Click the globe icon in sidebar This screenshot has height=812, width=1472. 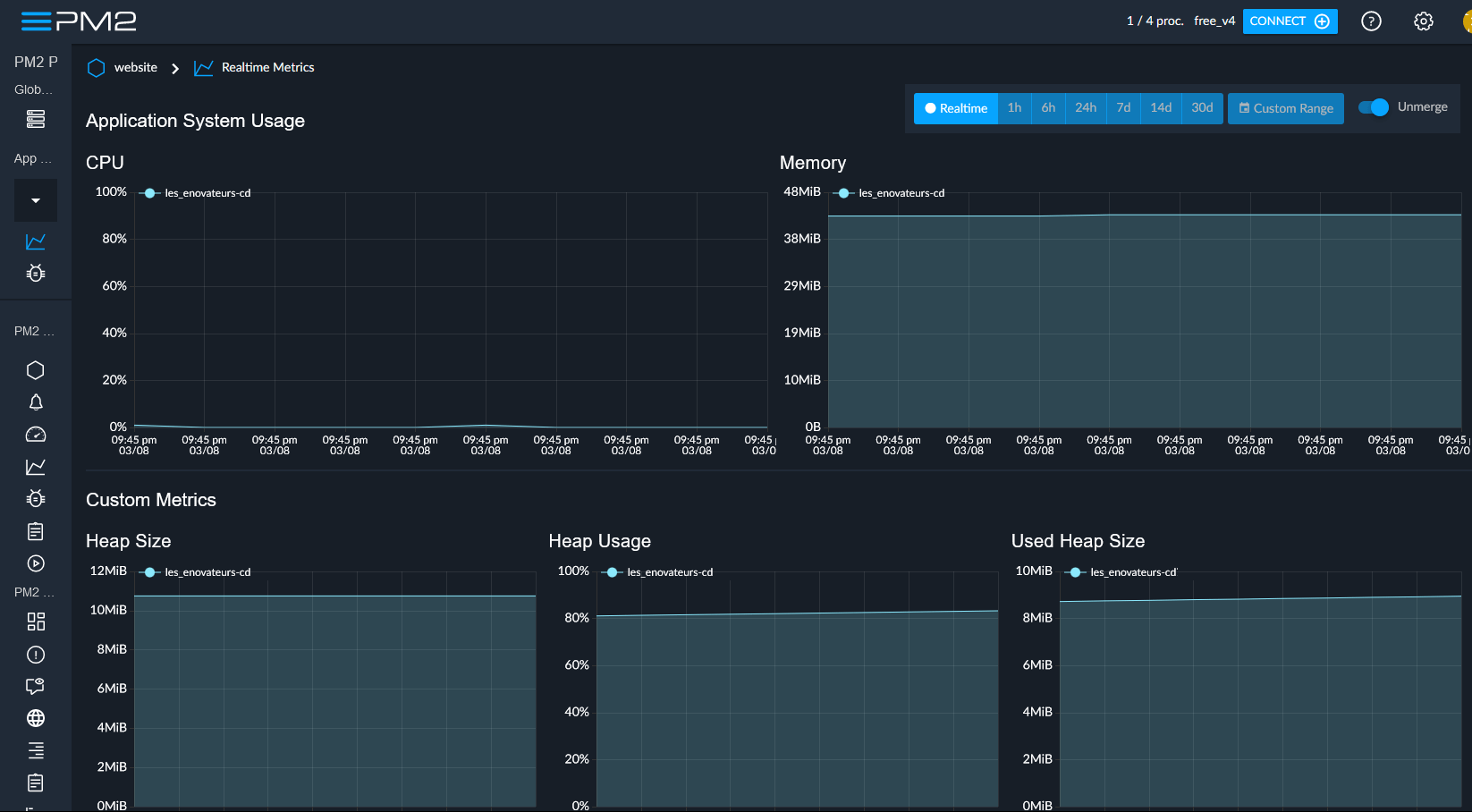coord(36,718)
